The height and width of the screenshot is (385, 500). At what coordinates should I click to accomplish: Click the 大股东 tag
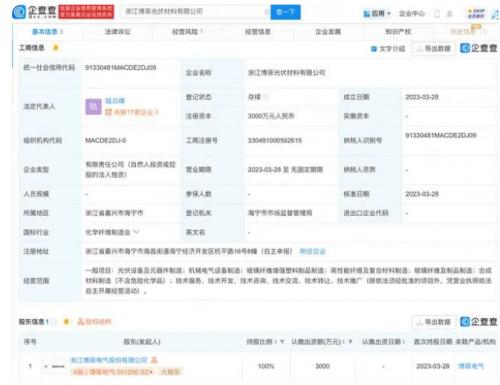click(x=170, y=372)
